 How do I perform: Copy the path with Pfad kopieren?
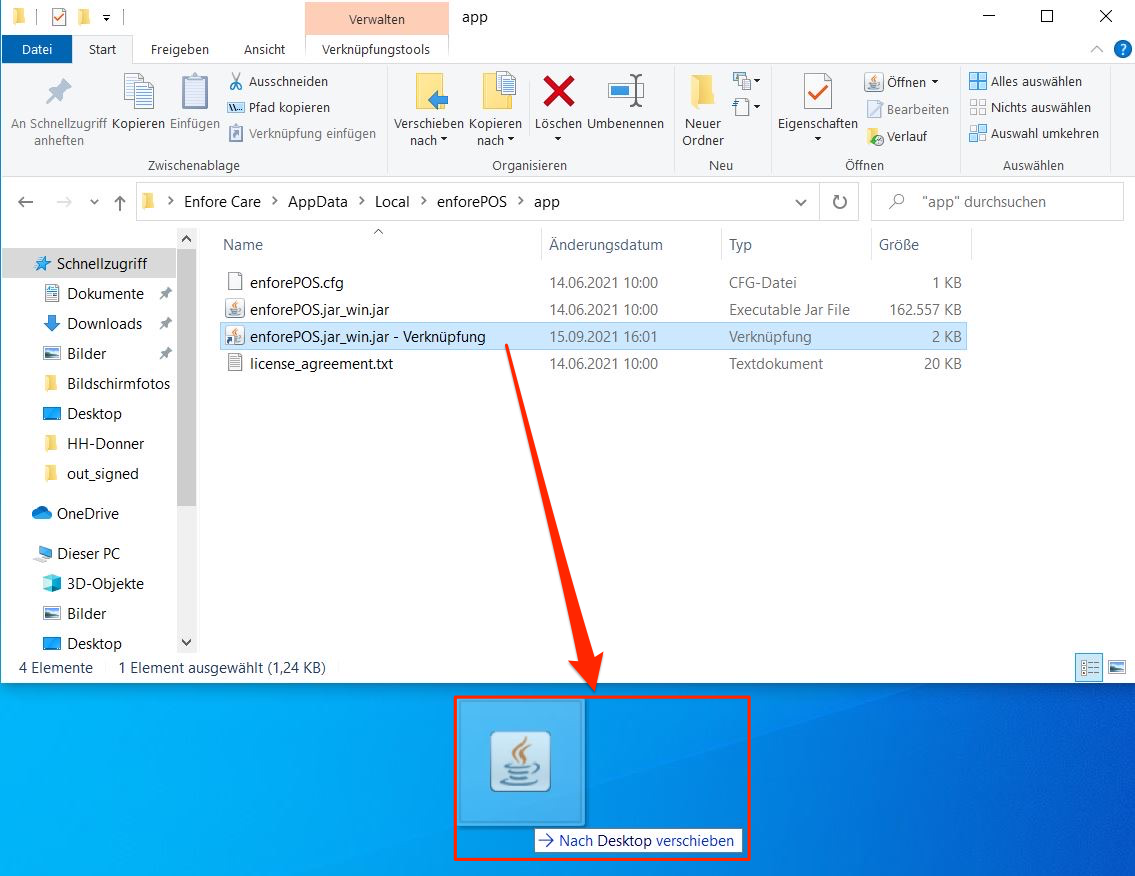[279, 107]
